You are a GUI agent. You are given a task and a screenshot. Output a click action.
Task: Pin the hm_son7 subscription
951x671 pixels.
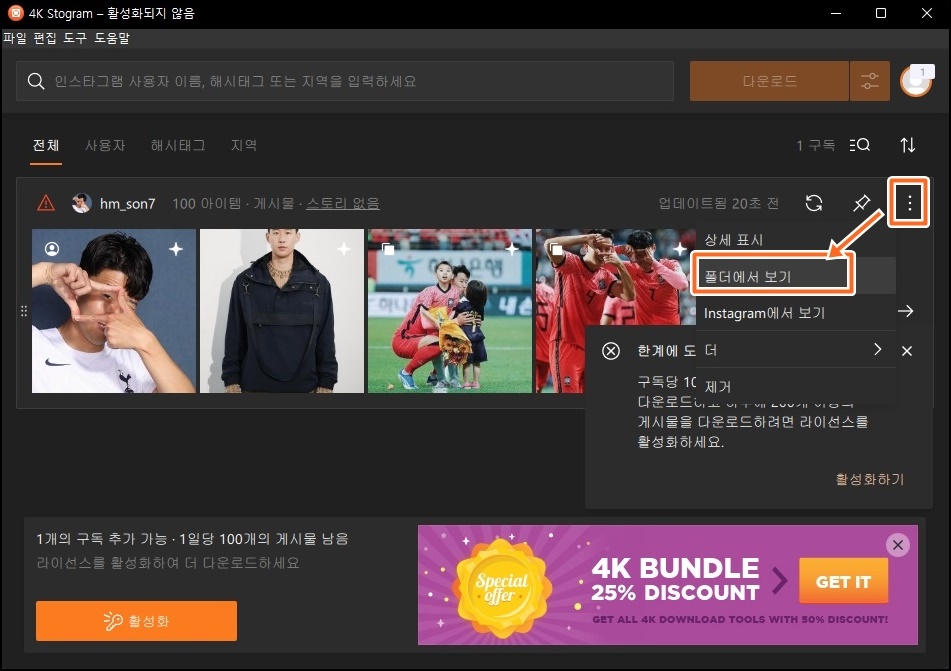[x=862, y=203]
